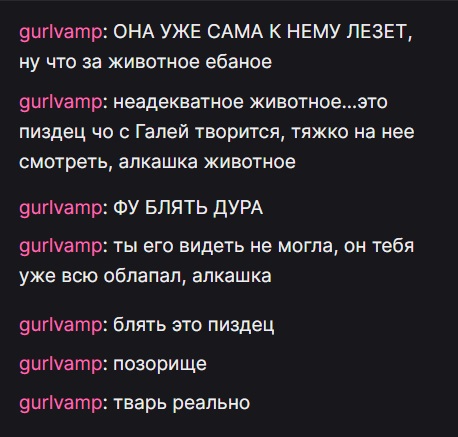Click the word "ЛЕЗЕТ" in first message
Image resolution: width=458 pixels, height=437 pixels.
[379, 32]
